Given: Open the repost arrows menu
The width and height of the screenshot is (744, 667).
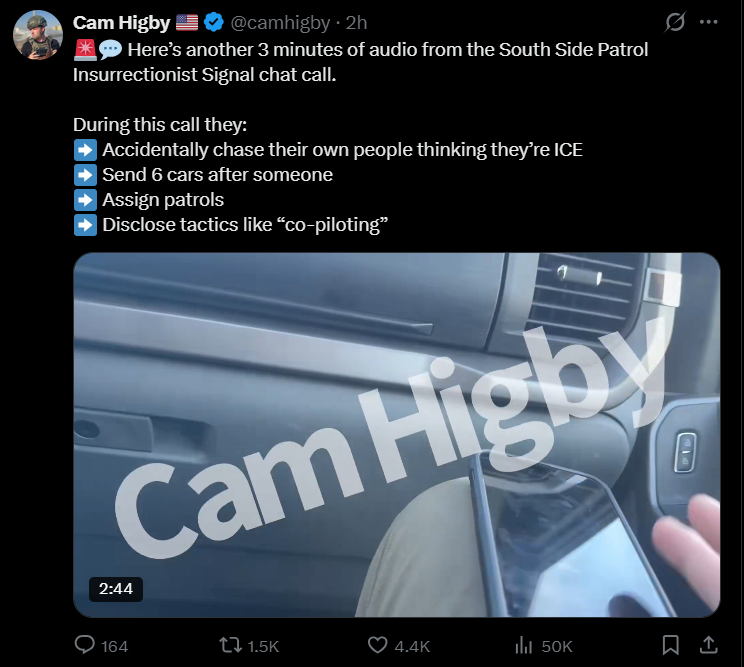Looking at the screenshot, I should click(231, 645).
